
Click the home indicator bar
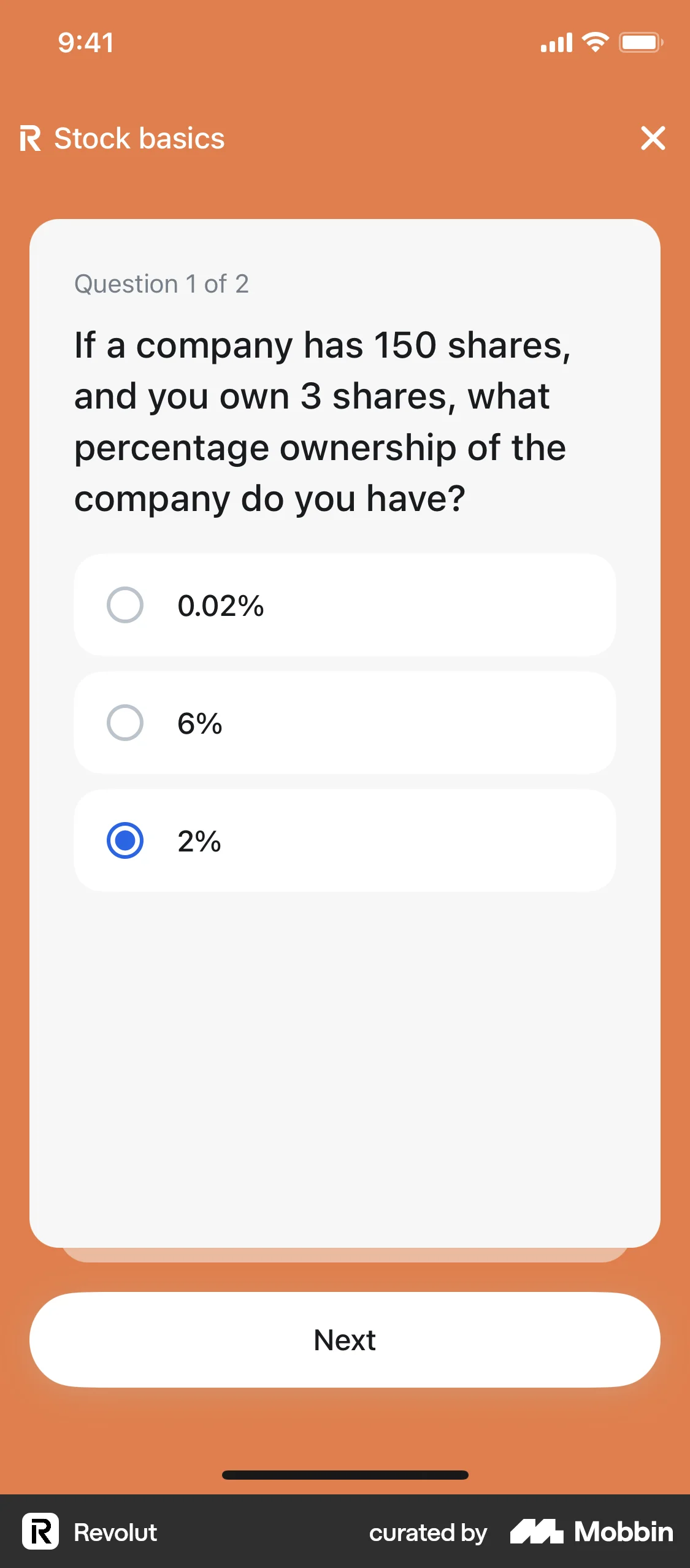pos(345,1475)
